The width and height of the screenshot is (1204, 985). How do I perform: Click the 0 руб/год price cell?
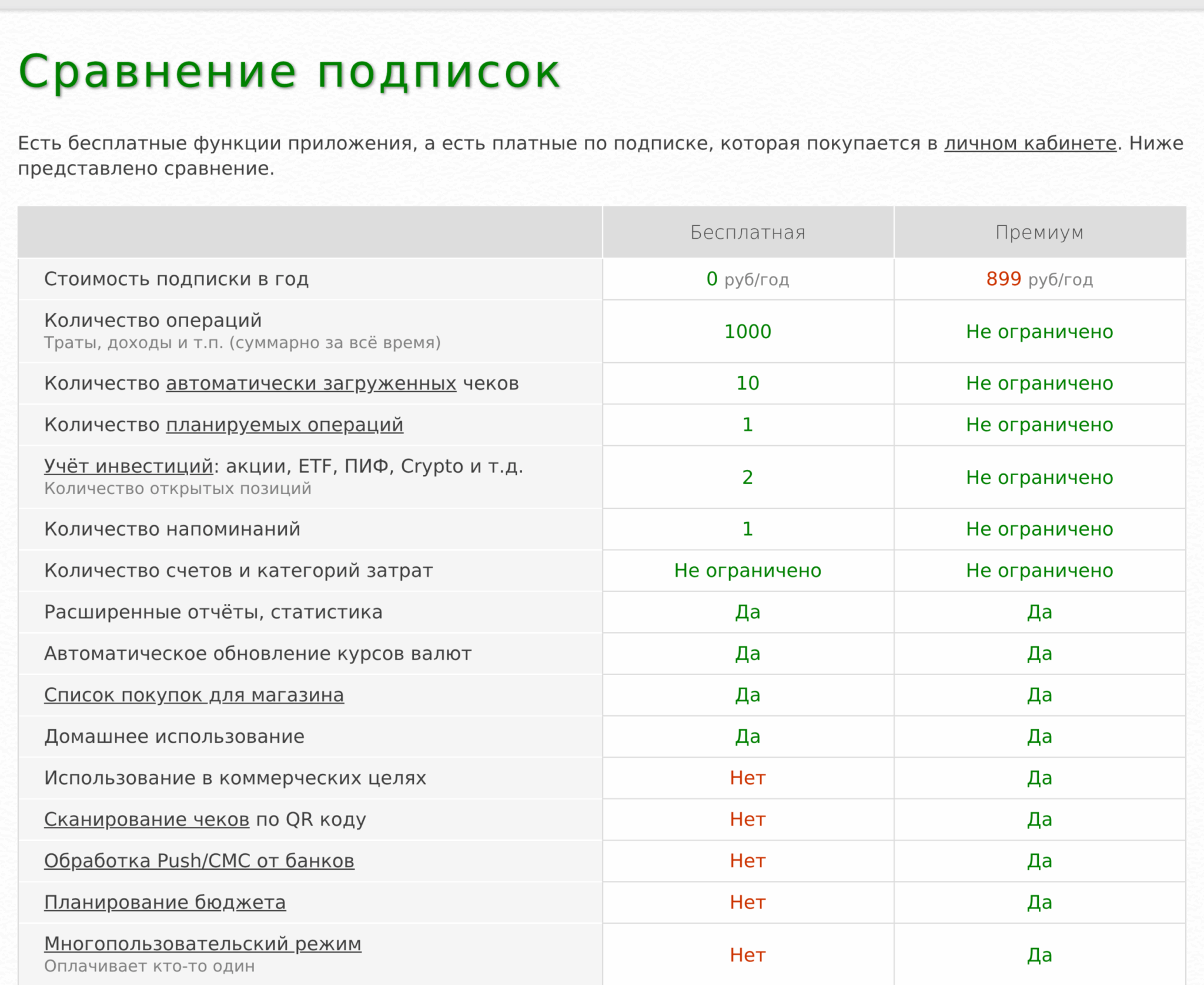[x=748, y=279]
